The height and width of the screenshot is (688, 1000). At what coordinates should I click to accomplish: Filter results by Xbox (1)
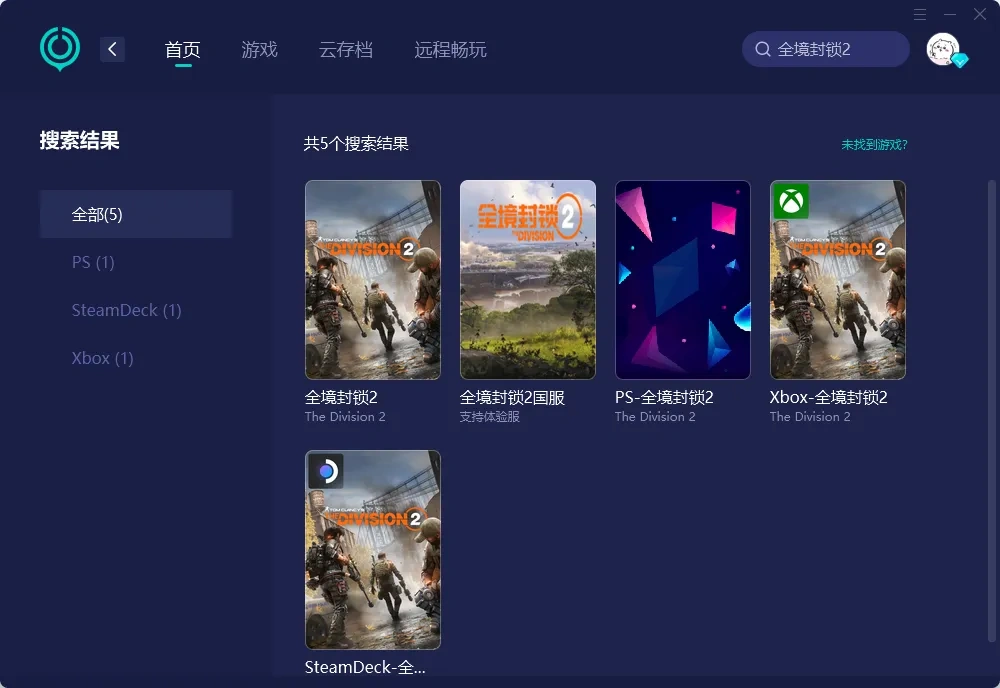pyautogui.click(x=102, y=358)
